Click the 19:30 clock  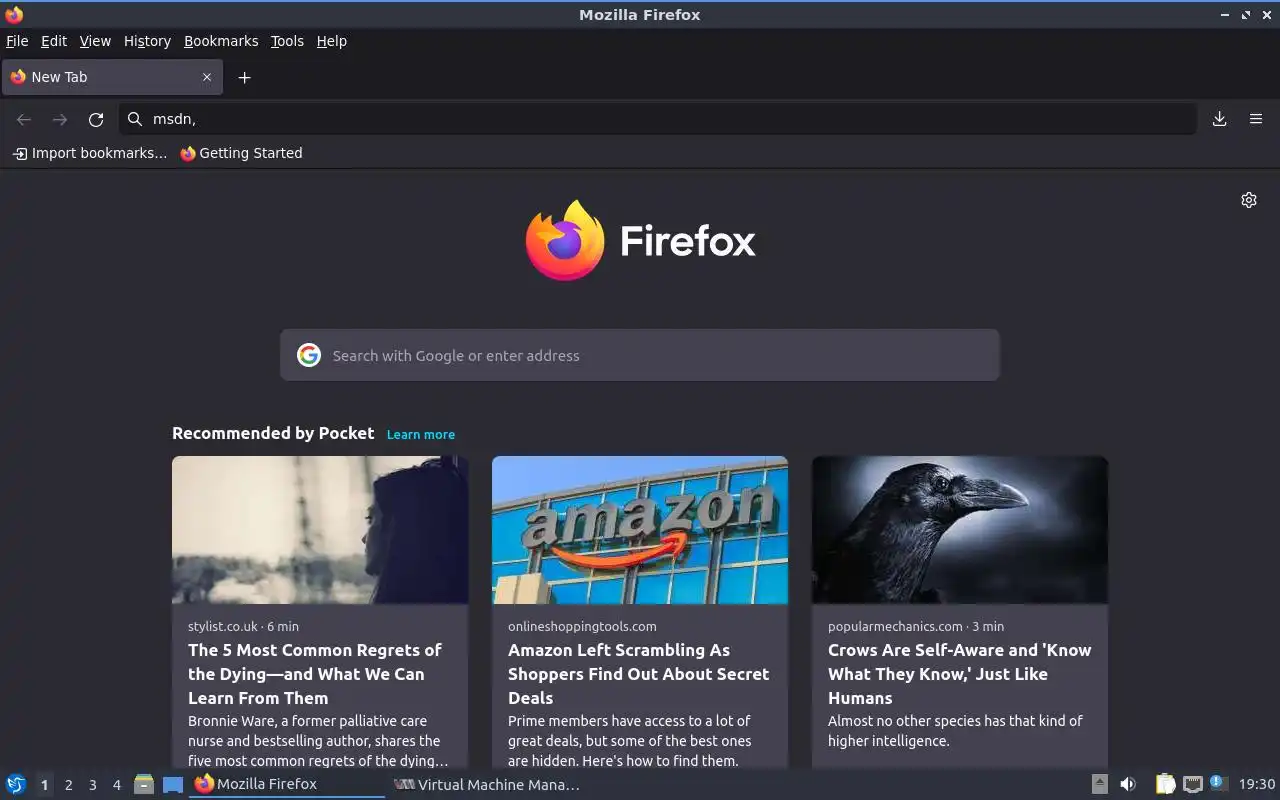(1257, 784)
